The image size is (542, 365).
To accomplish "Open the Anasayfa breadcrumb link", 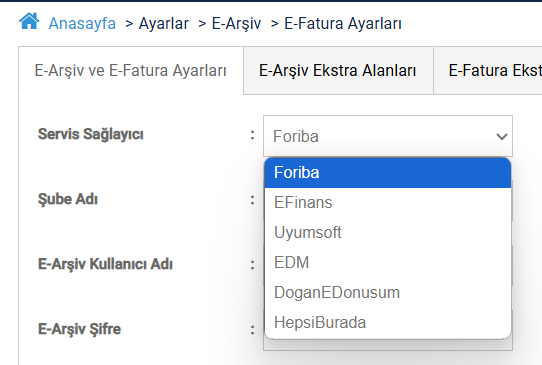I will tap(82, 24).
